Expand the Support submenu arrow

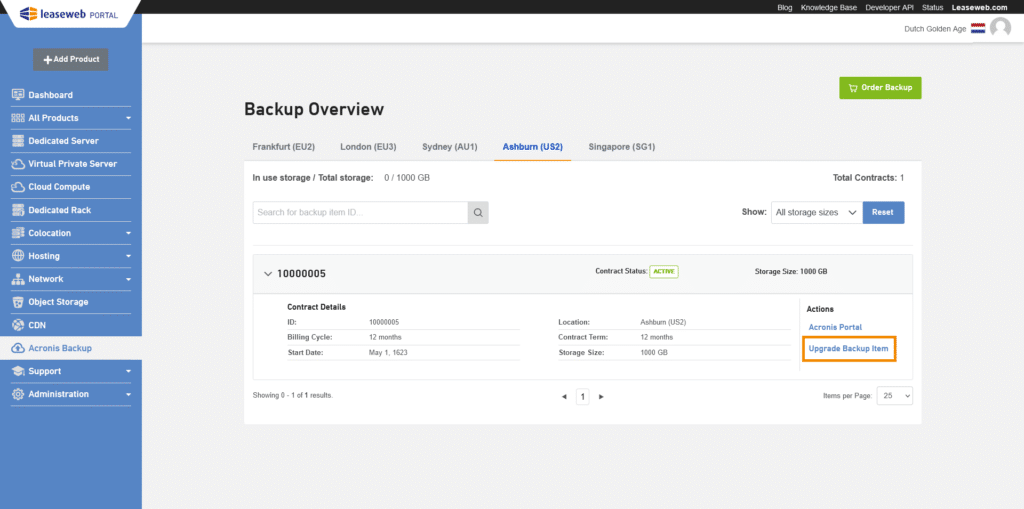[129, 371]
